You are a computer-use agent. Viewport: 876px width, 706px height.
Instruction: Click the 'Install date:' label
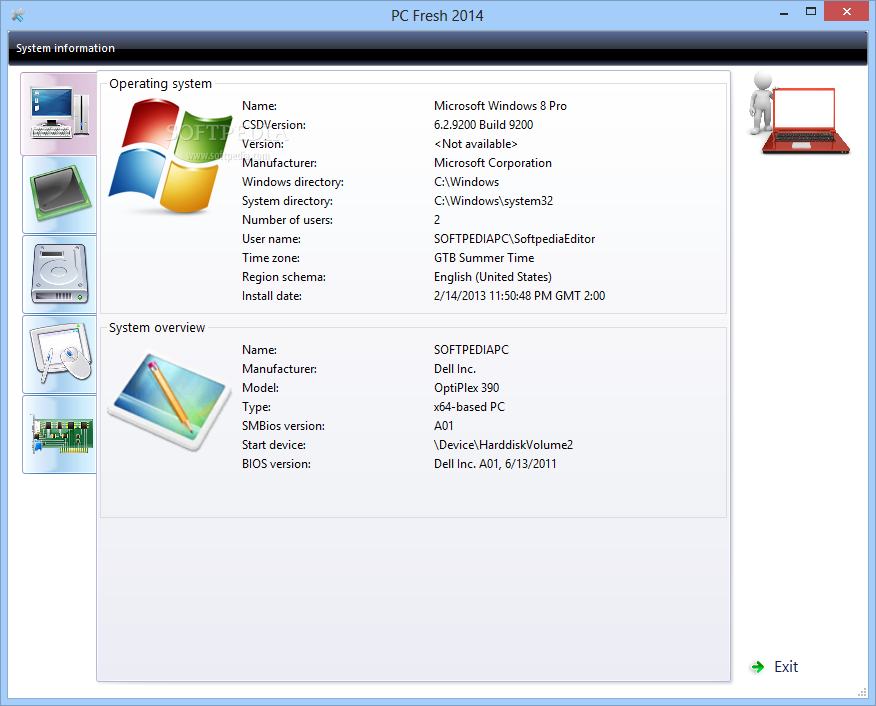[272, 296]
